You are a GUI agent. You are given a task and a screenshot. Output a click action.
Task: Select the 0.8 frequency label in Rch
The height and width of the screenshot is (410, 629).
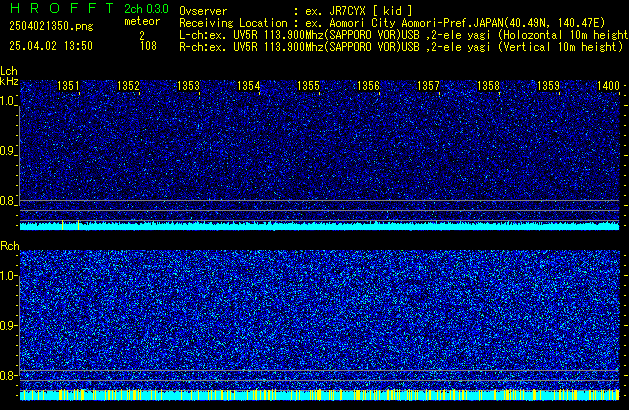click(x=7, y=375)
